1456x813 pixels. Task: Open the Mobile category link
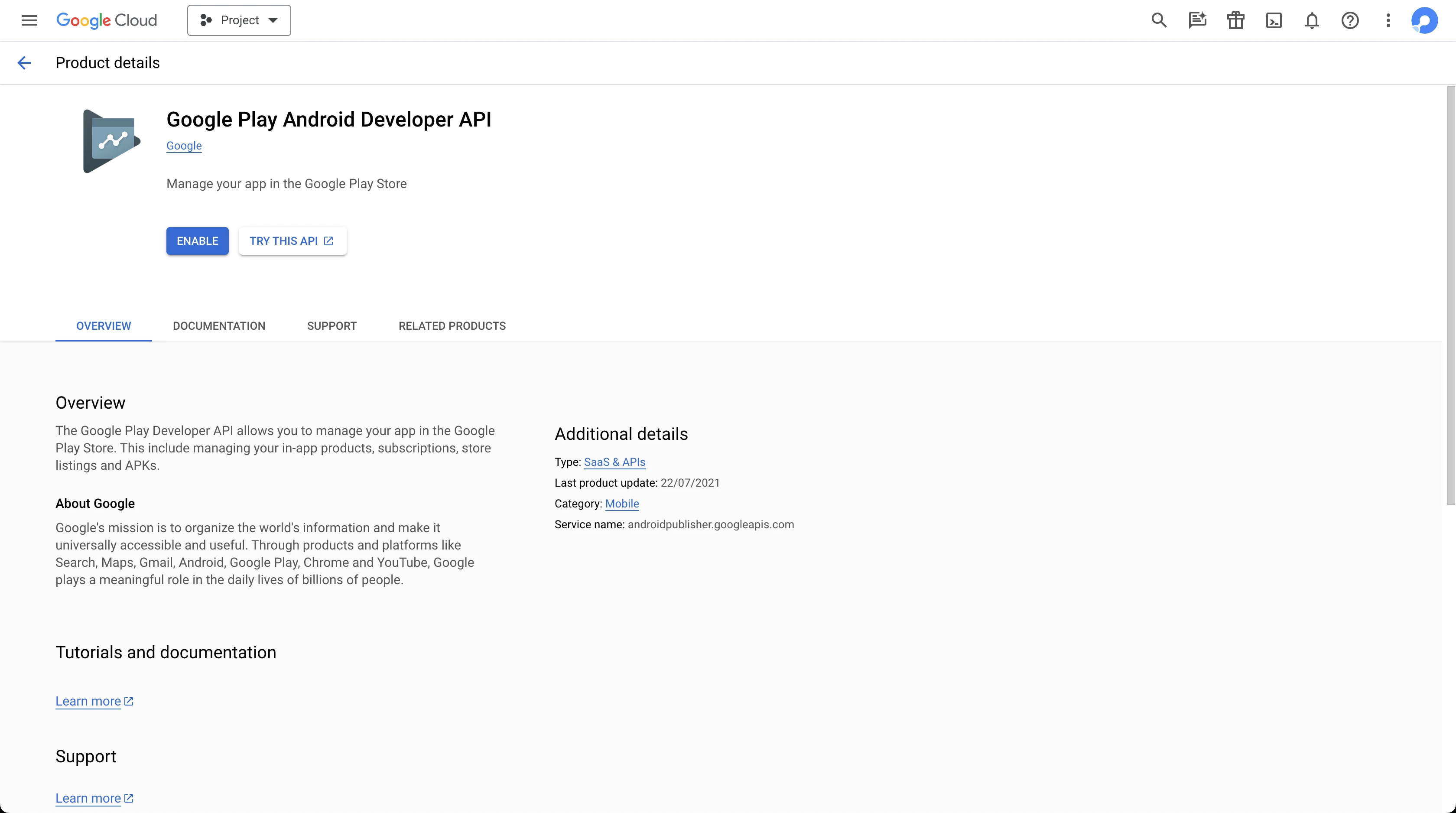[622, 504]
